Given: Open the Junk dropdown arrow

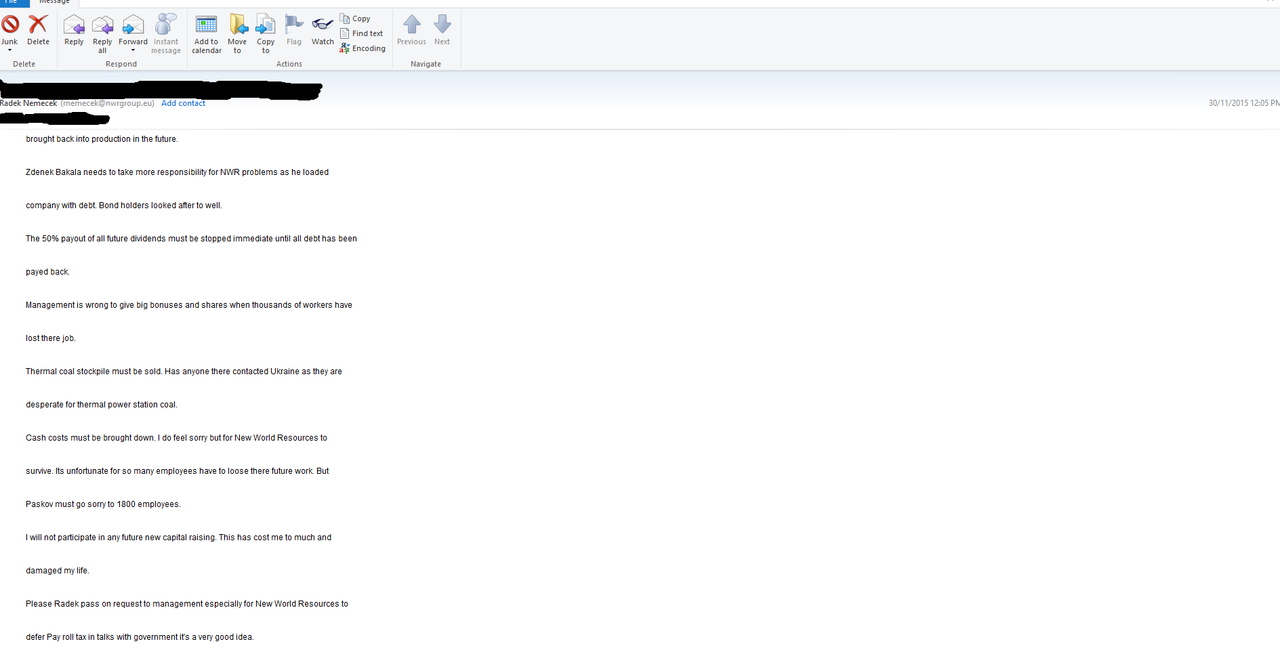Looking at the screenshot, I should click(x=10, y=50).
